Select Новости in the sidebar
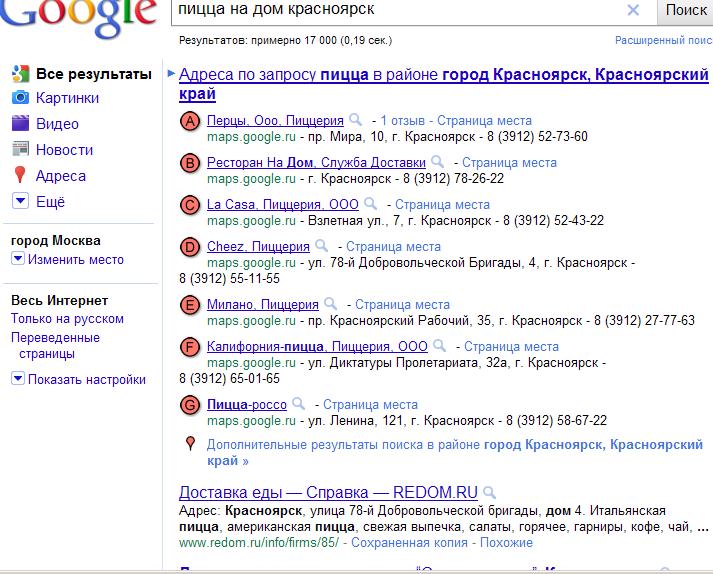Image resolution: width=713 pixels, height=574 pixels. point(65,150)
